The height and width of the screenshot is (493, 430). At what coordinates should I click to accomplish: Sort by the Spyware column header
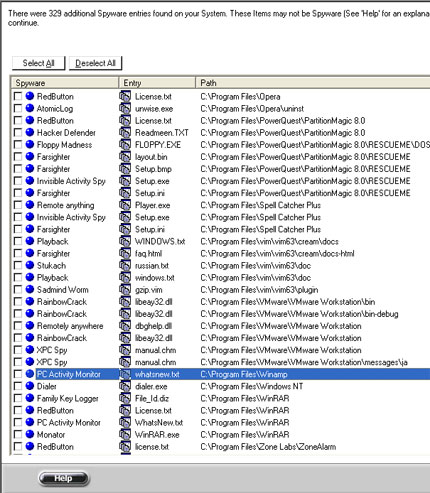click(x=65, y=83)
